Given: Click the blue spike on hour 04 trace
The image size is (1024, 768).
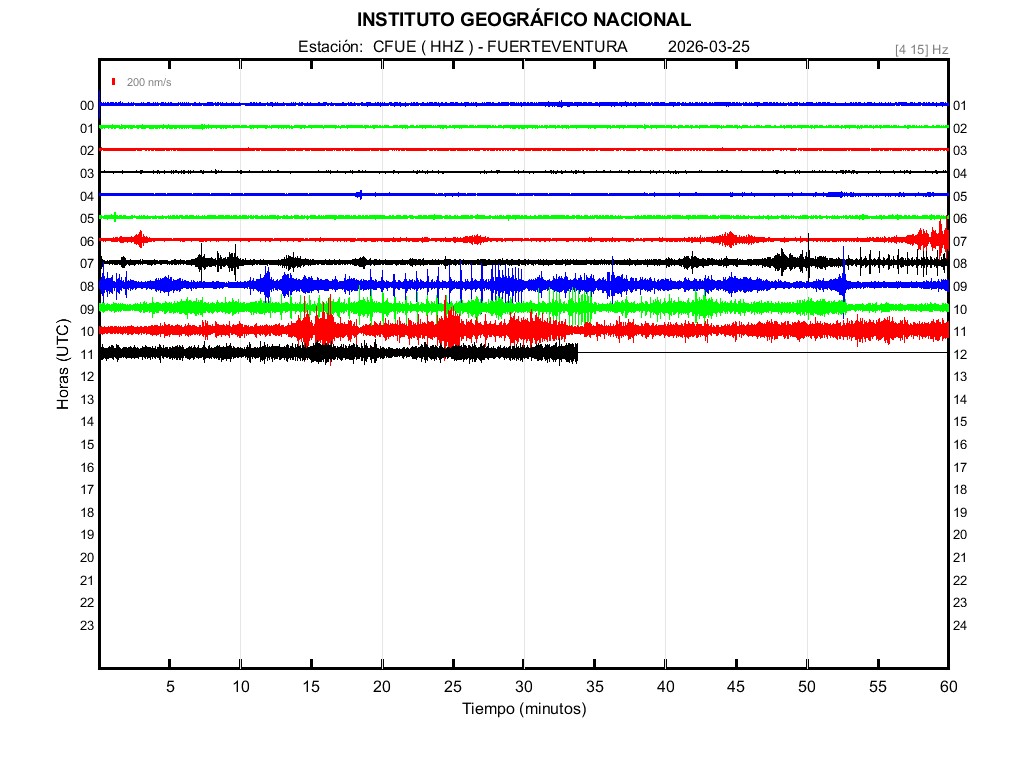Looking at the screenshot, I should (x=359, y=194).
